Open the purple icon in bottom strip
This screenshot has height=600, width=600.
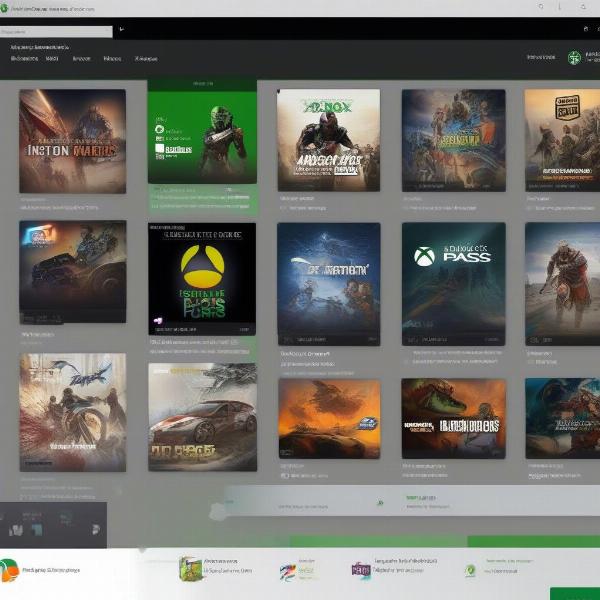coord(361,570)
